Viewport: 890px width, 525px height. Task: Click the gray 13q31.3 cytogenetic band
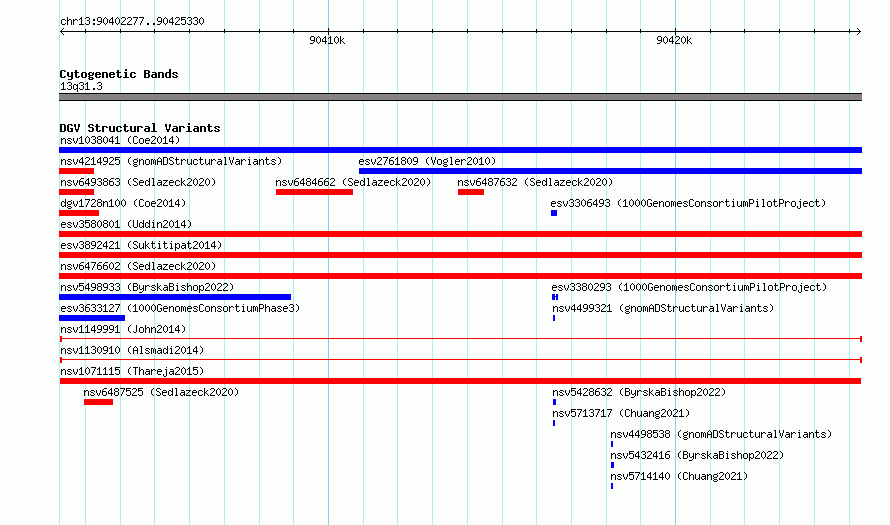[460, 97]
